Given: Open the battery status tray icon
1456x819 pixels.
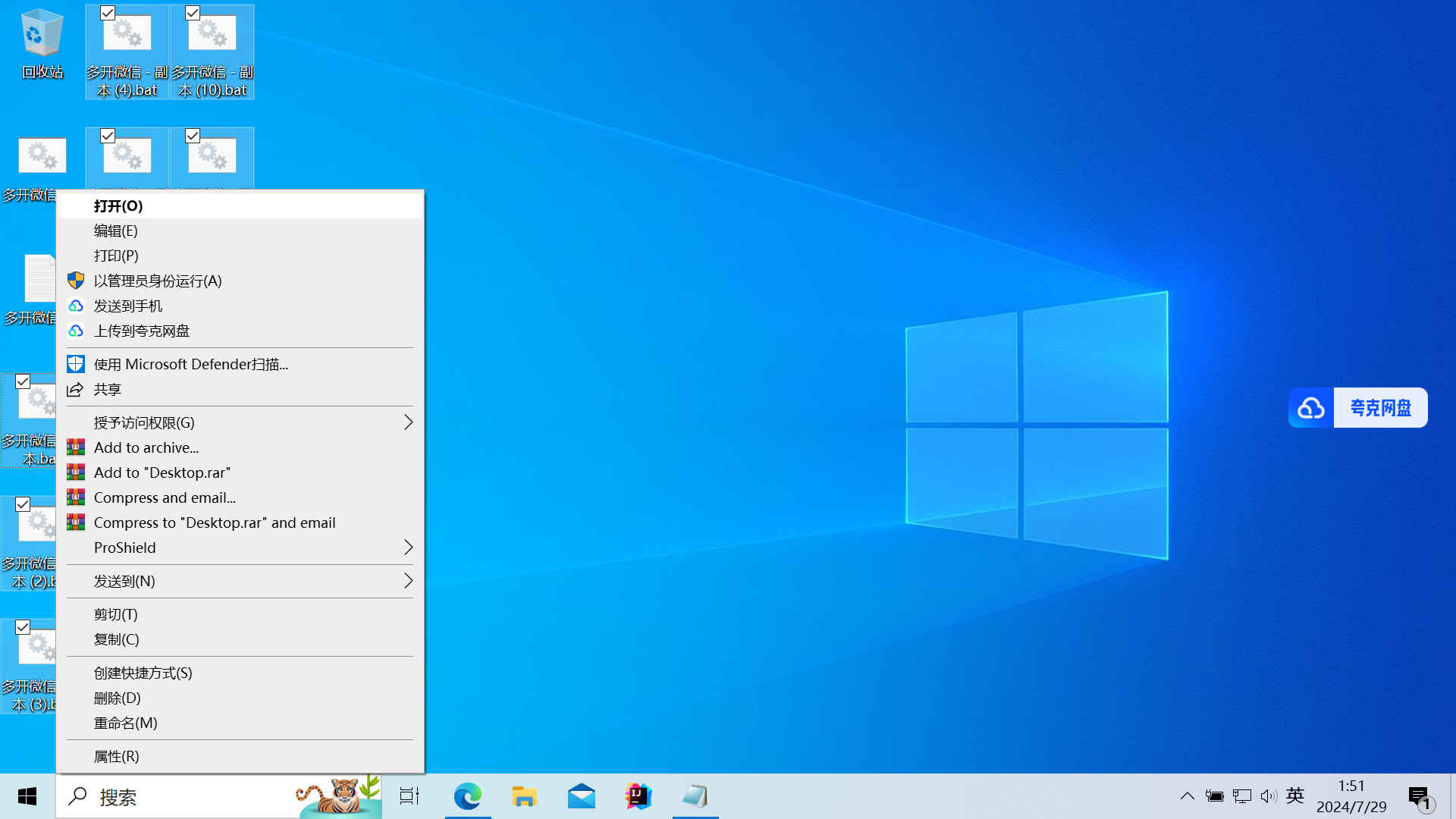Looking at the screenshot, I should pyautogui.click(x=1214, y=796).
